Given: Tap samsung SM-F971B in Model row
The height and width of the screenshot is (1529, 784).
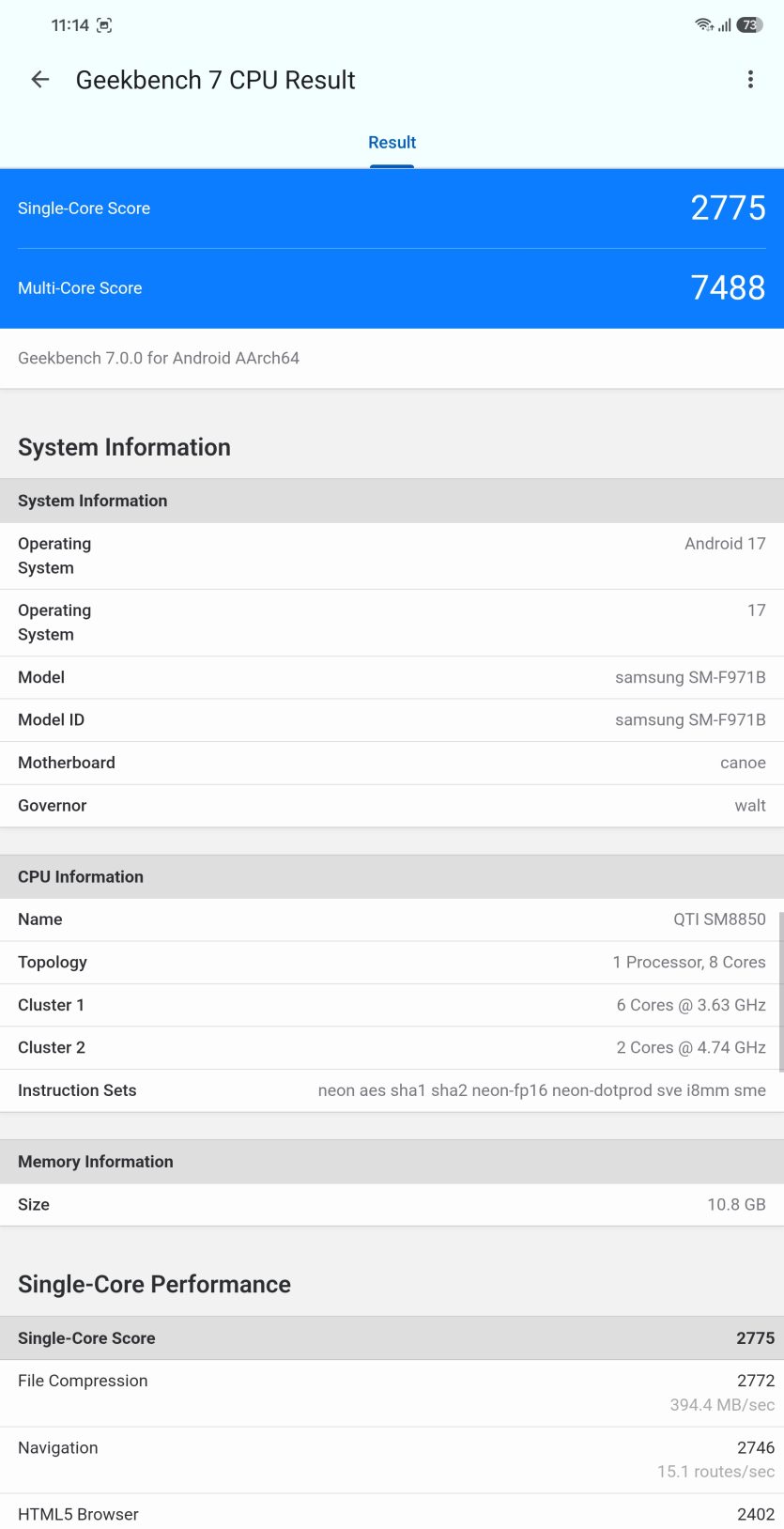Looking at the screenshot, I should coord(690,677).
